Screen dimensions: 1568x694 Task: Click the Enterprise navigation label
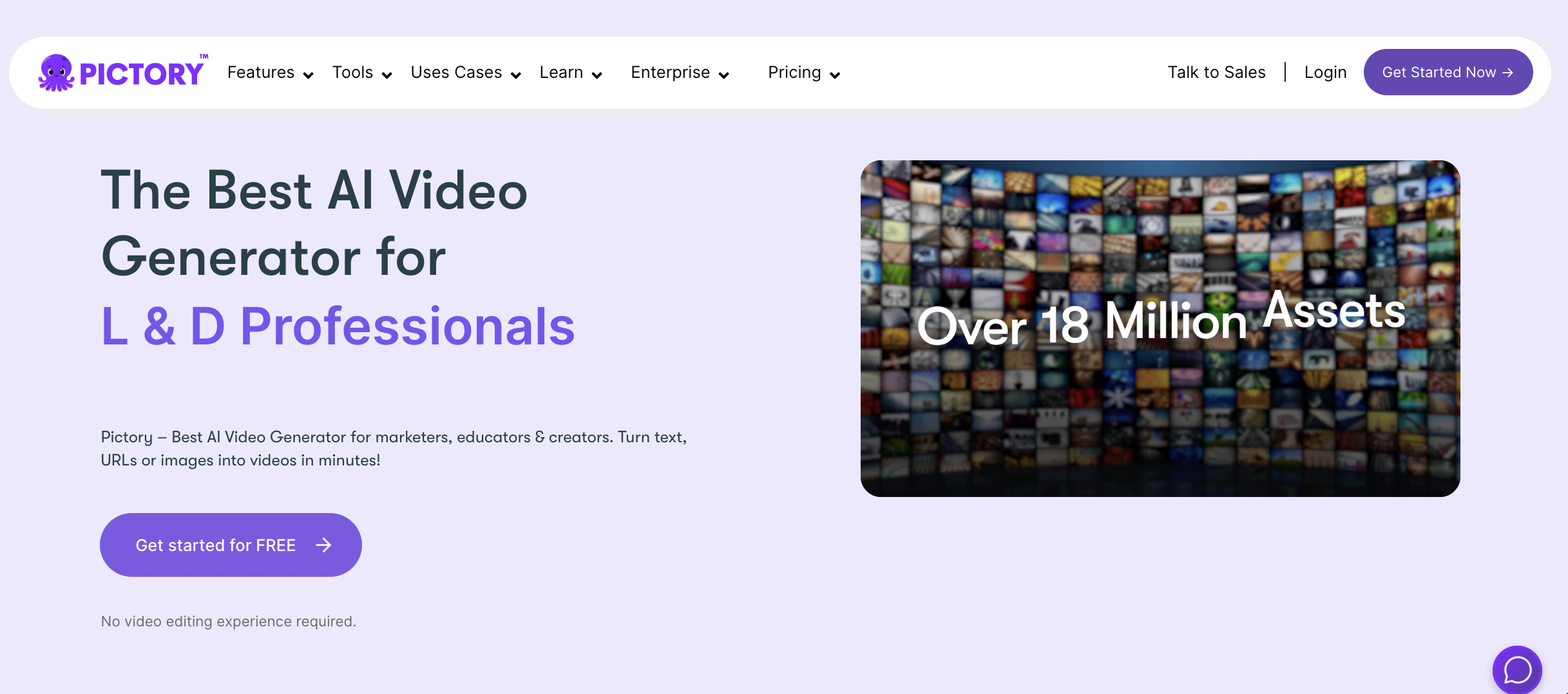[670, 72]
